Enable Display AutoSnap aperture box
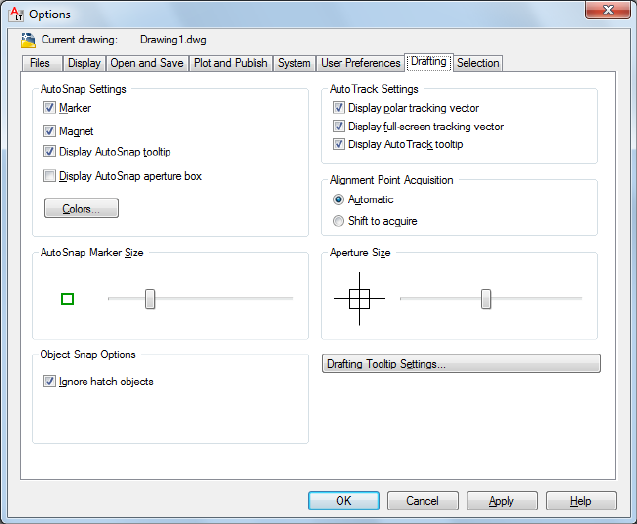637x524 pixels. pos(50,176)
